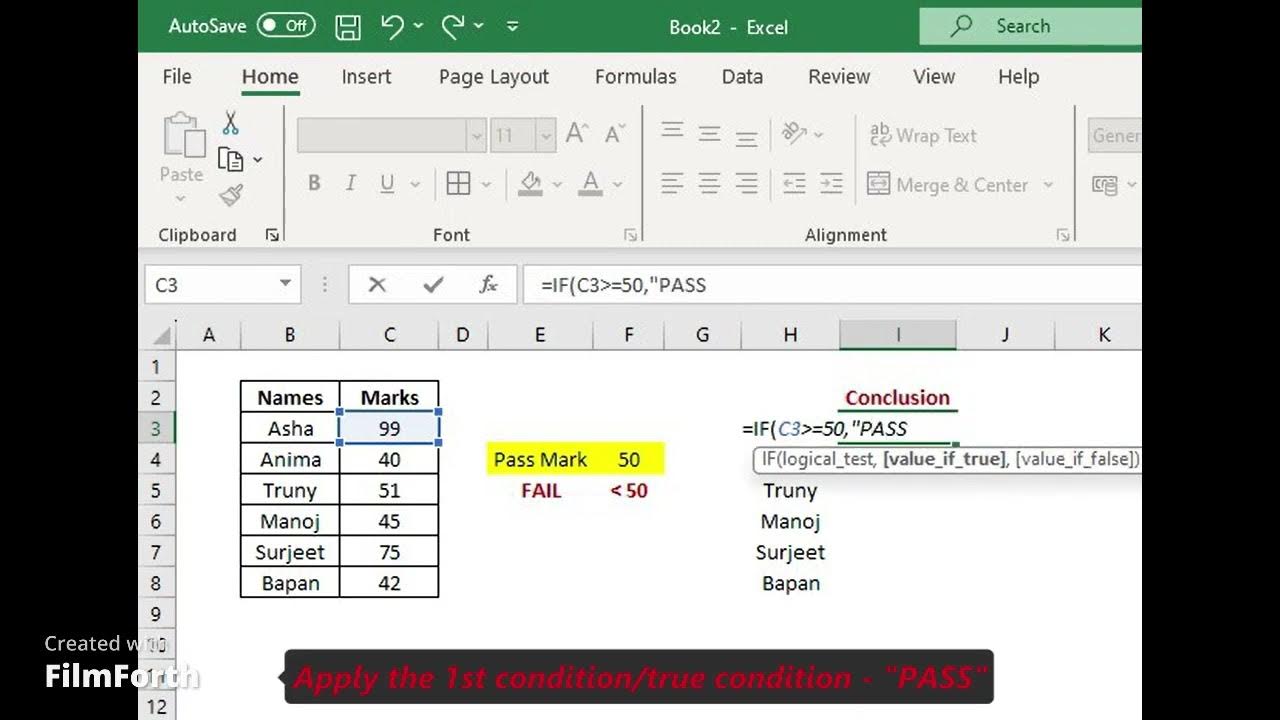Open the Copy dropdown arrow
The height and width of the screenshot is (720, 1280).
pyautogui.click(x=257, y=160)
